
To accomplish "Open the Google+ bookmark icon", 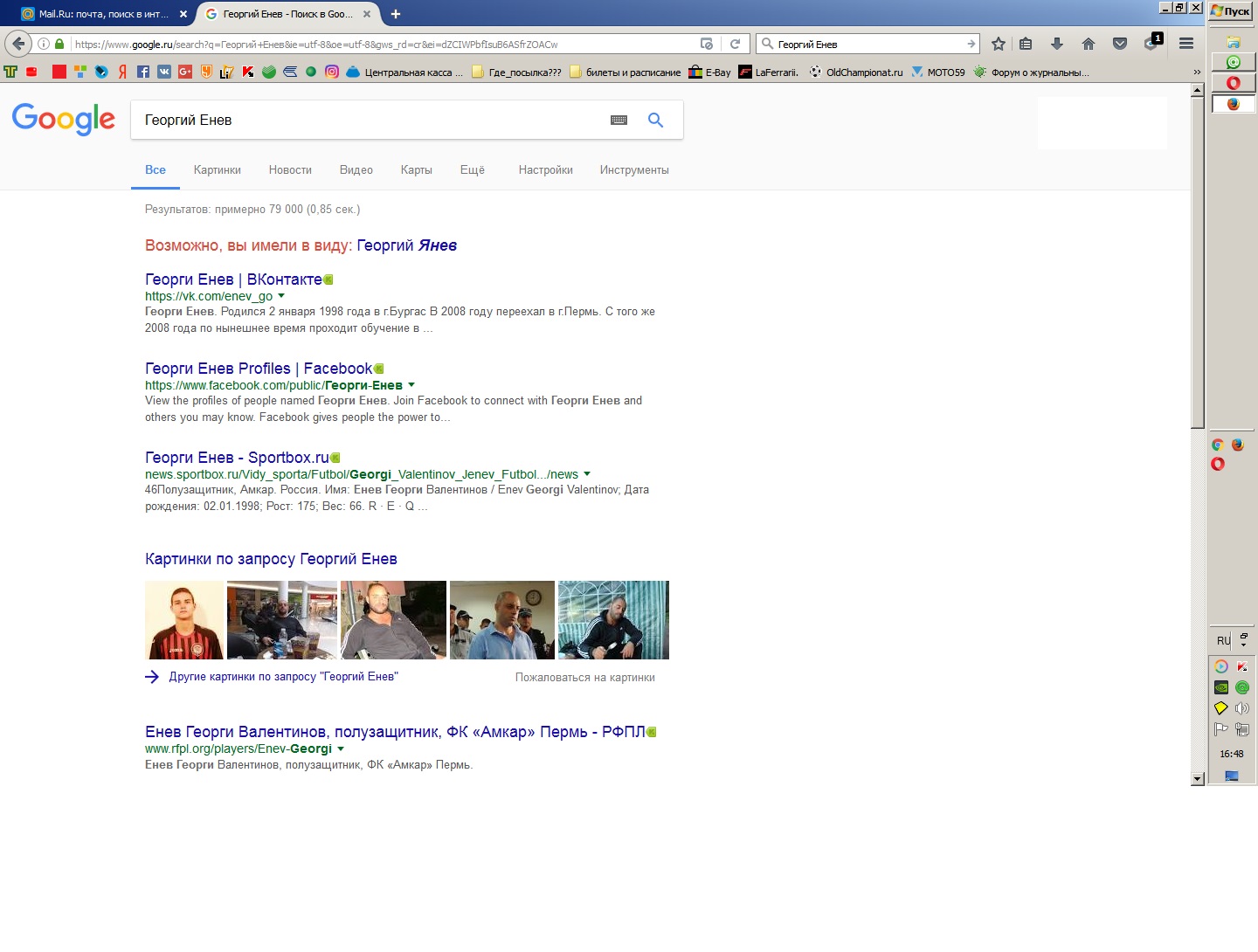I will [x=185, y=72].
